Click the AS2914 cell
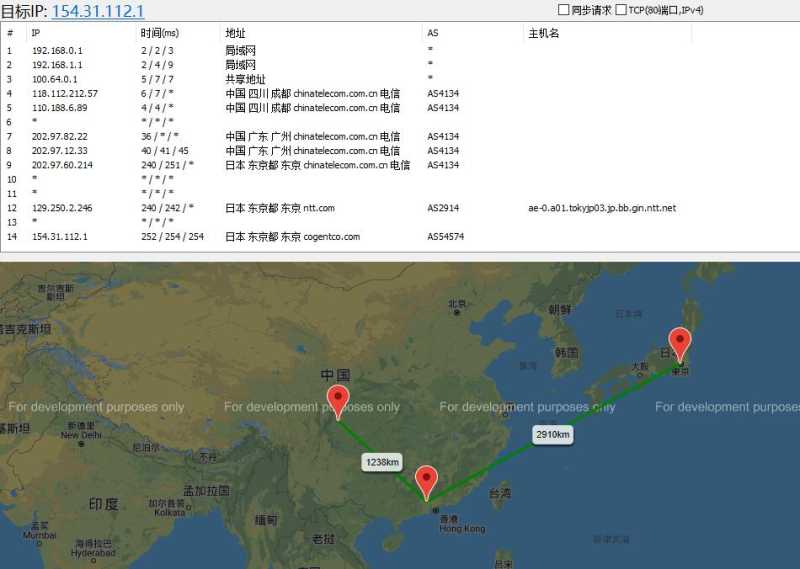Image resolution: width=800 pixels, height=569 pixels. click(x=443, y=208)
